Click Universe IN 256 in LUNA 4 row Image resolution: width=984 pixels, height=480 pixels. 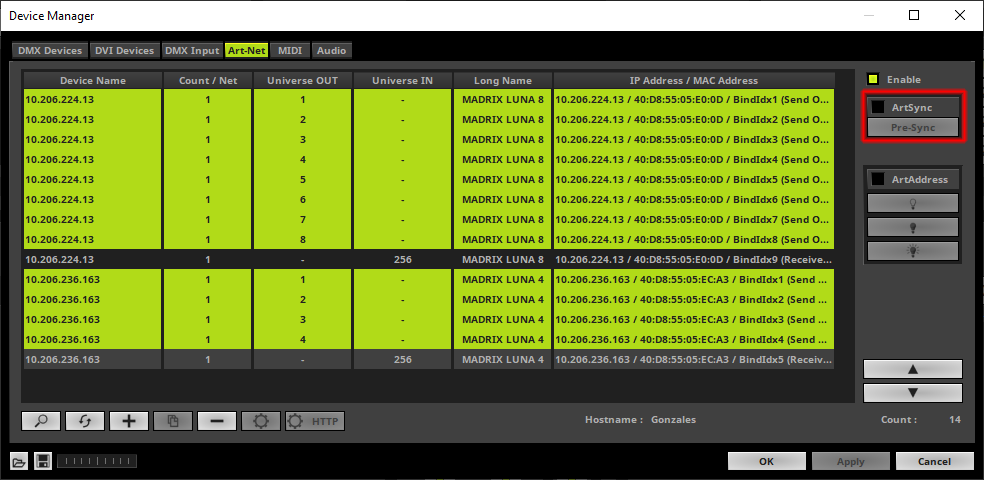coord(402,360)
